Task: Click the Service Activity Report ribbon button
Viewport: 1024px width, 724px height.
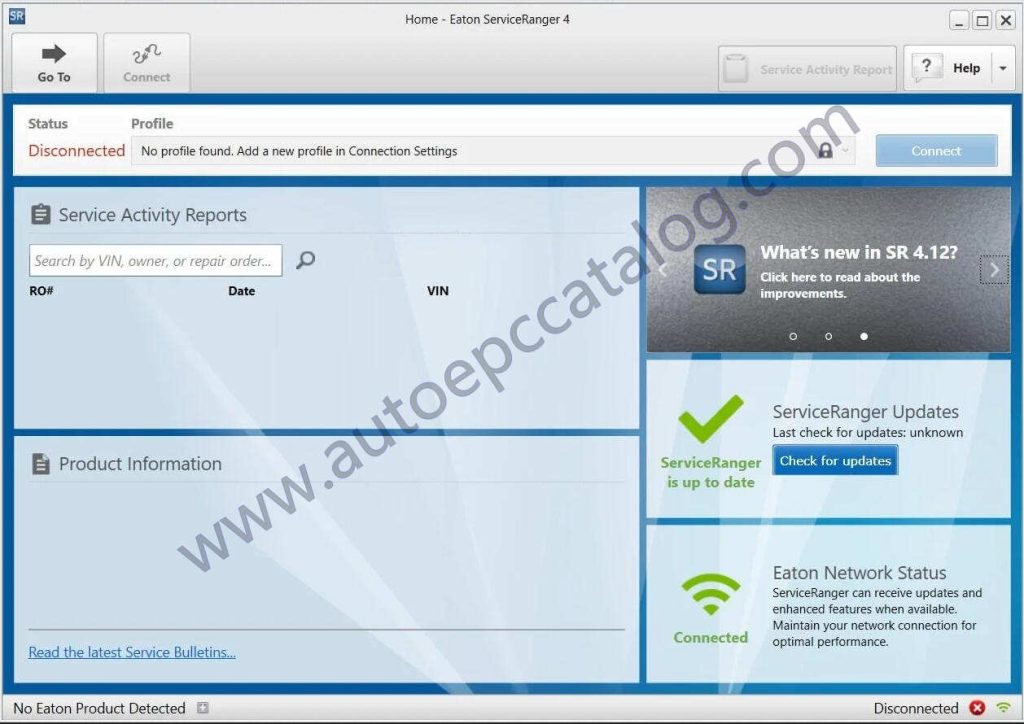Action: 807,67
